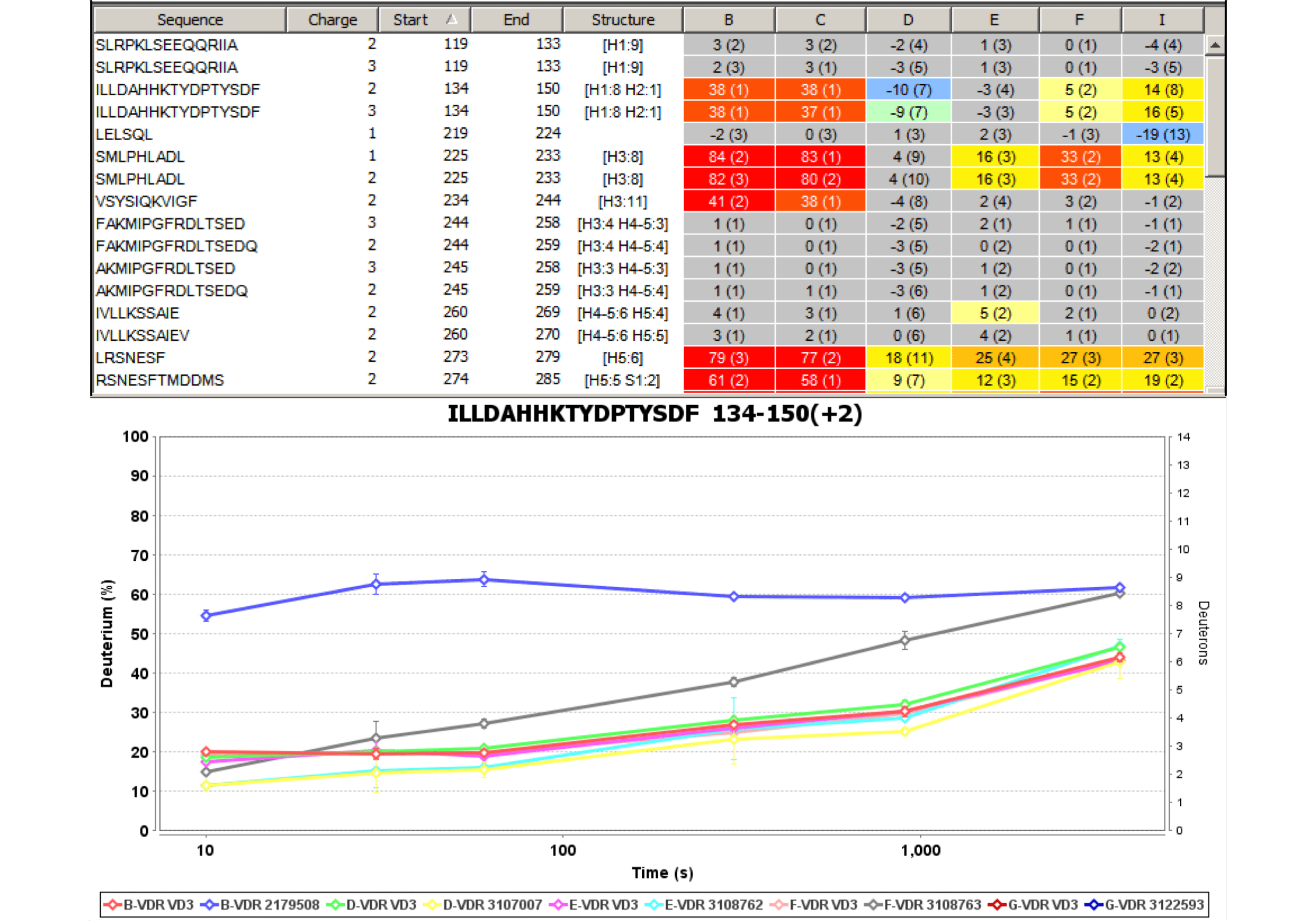This screenshot has width=1316, height=921.
Task: Click the B-VDR VD3 legend marker
Action: 113,905
